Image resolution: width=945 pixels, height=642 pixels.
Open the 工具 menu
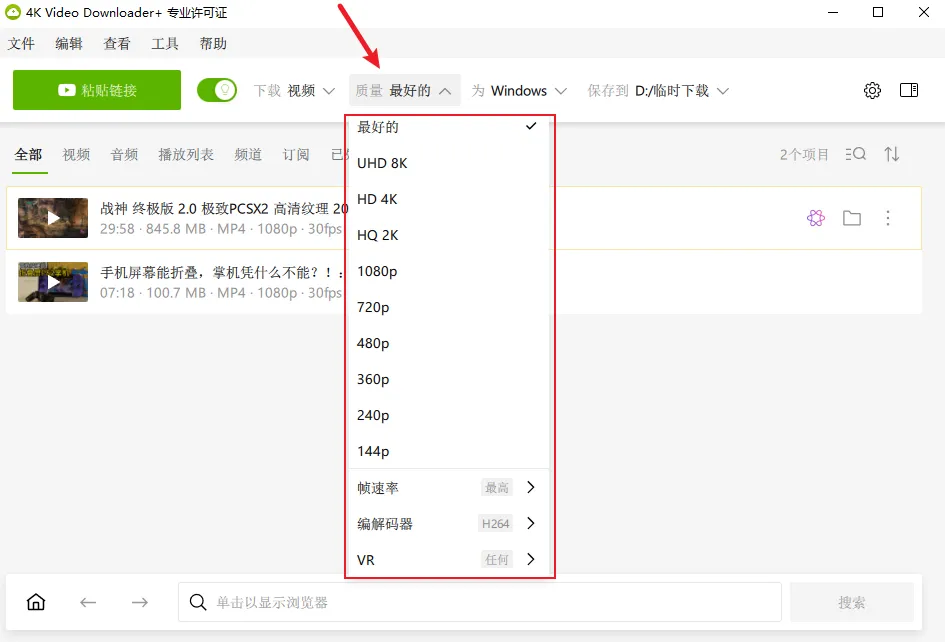point(165,43)
